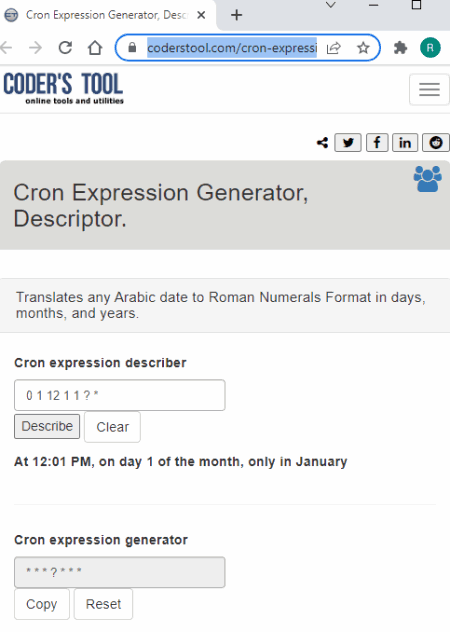This screenshot has width=450, height=632.
Task: Click the share-this-page icon in address bar
Action: (x=334, y=48)
